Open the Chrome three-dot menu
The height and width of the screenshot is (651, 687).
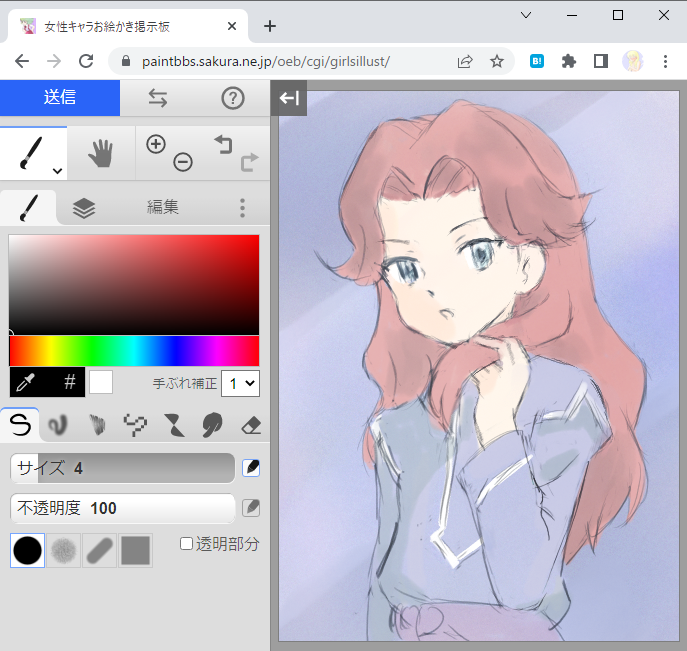(x=665, y=61)
